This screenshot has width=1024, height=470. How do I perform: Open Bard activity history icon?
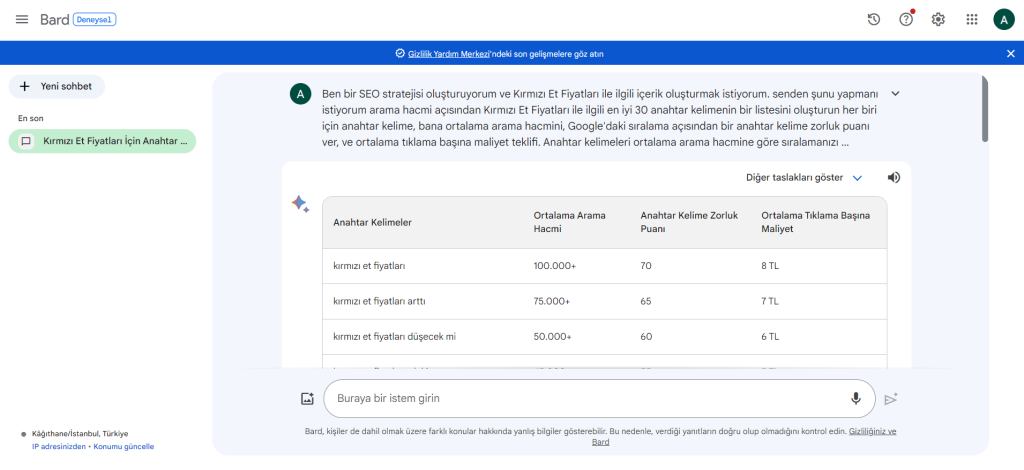pos(874,19)
